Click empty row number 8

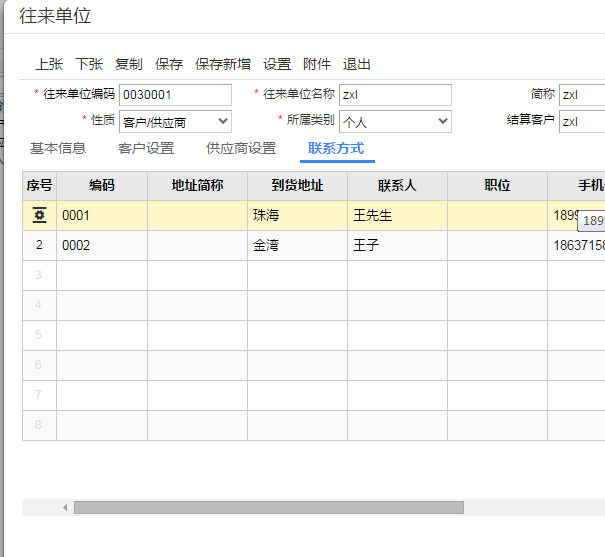39,425
